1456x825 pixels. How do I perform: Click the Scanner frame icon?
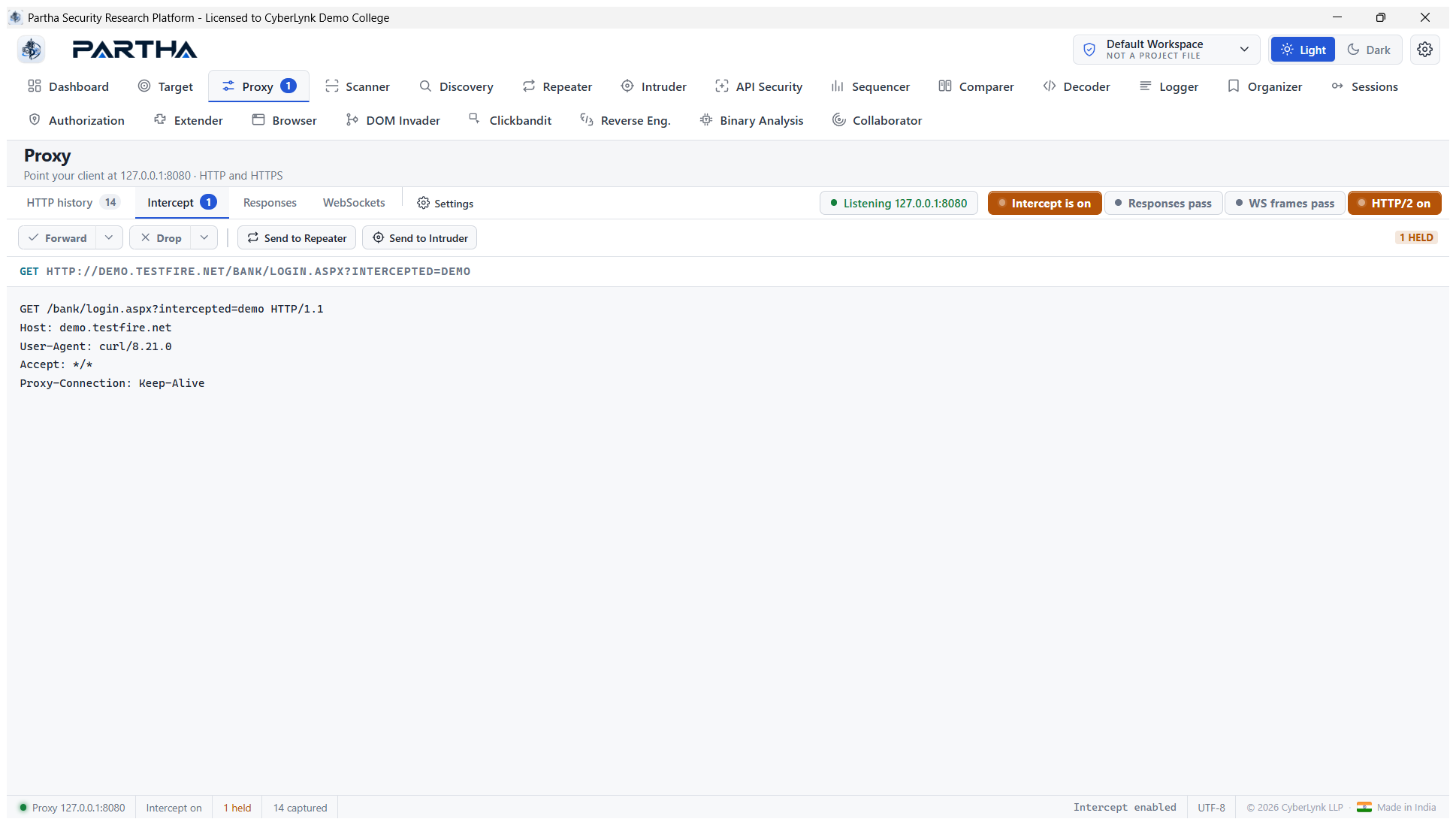332,86
